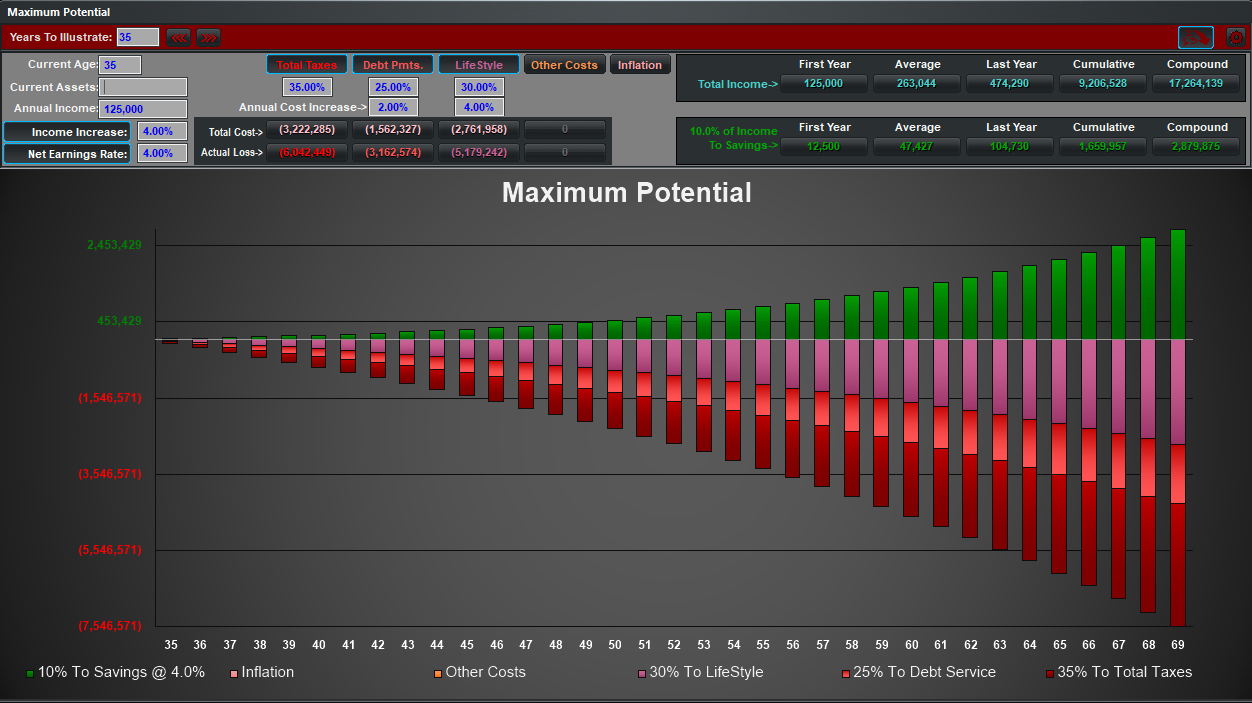Click Total Income Average 263,044

tap(917, 84)
